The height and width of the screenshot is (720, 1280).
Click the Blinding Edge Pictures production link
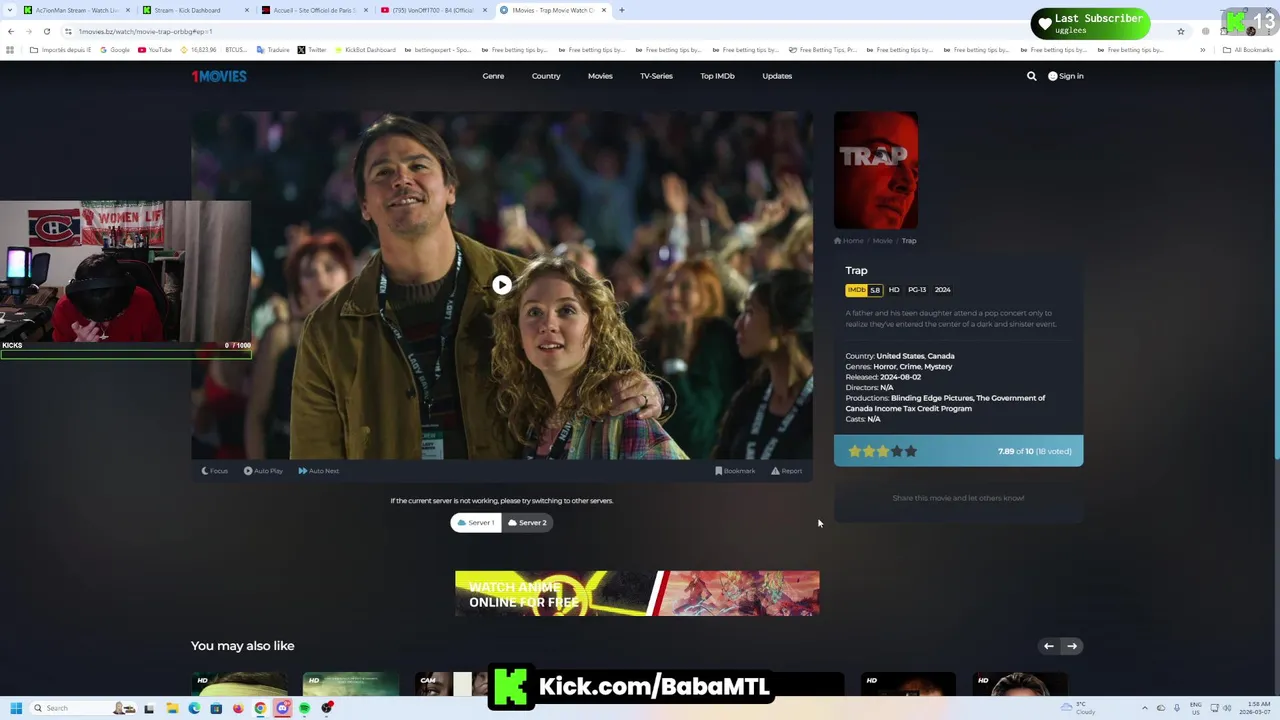pyautogui.click(x=932, y=398)
